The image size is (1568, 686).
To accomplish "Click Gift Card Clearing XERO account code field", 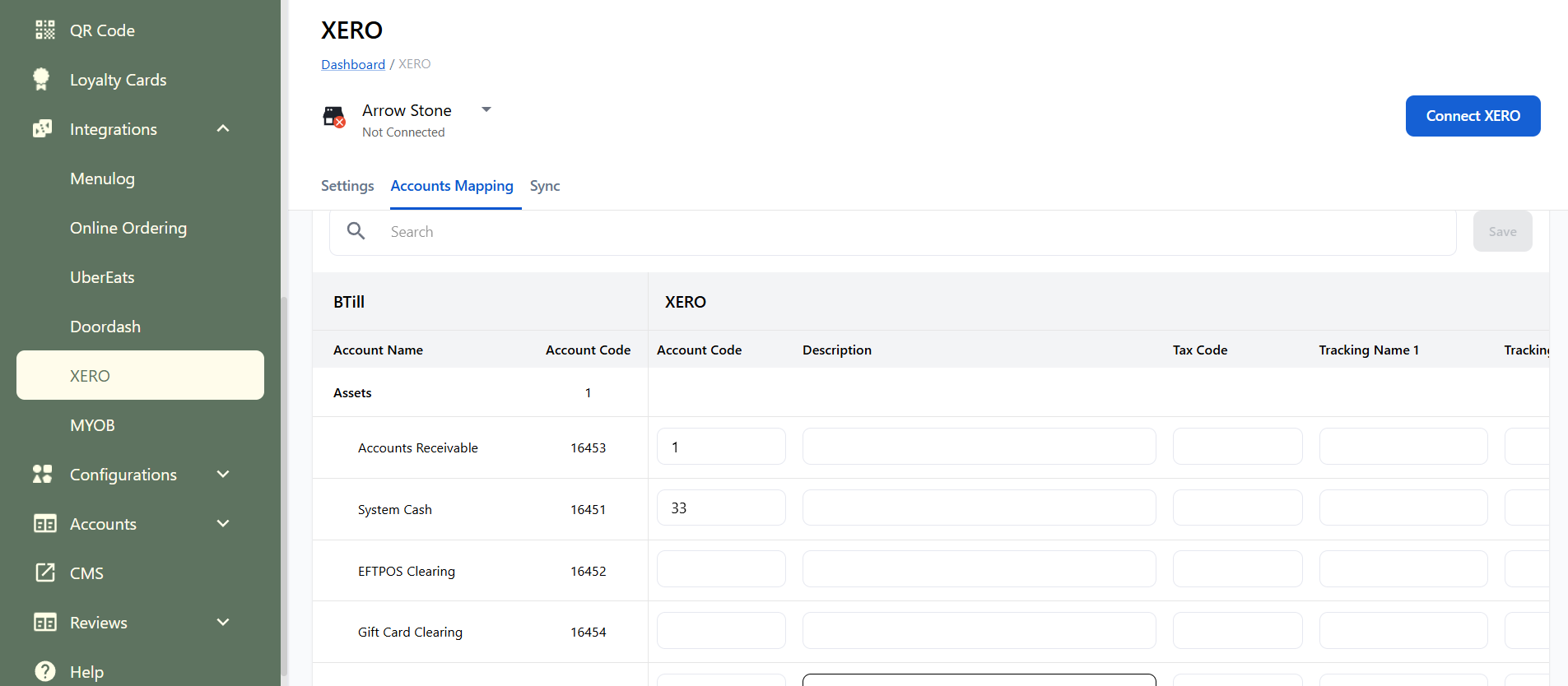I will [721, 630].
